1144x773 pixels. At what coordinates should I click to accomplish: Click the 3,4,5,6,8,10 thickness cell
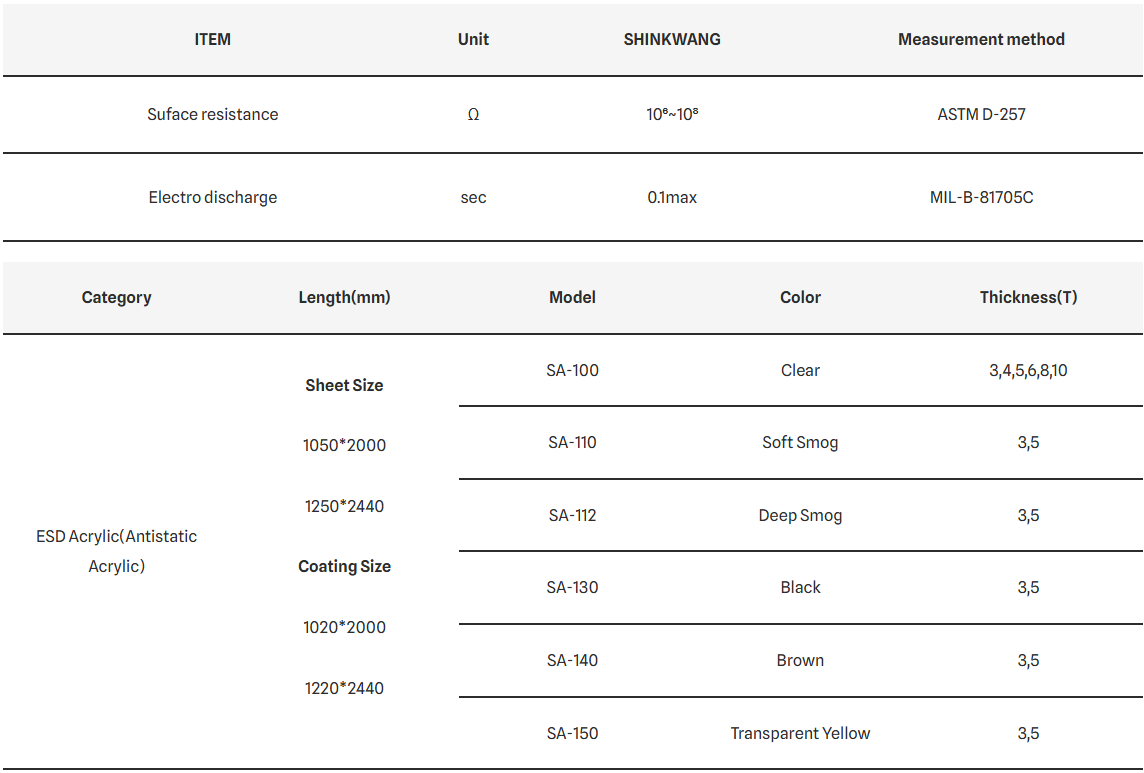1028,370
